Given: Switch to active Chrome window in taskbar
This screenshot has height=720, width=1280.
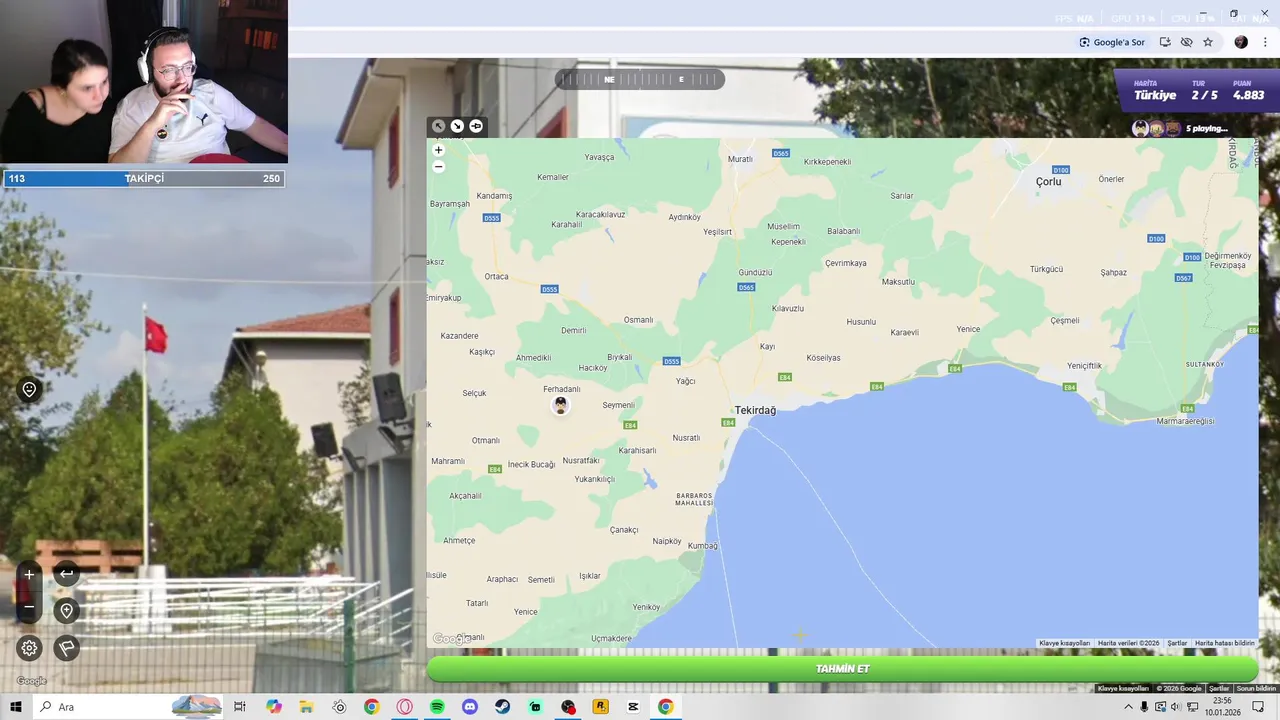Looking at the screenshot, I should (x=665, y=707).
